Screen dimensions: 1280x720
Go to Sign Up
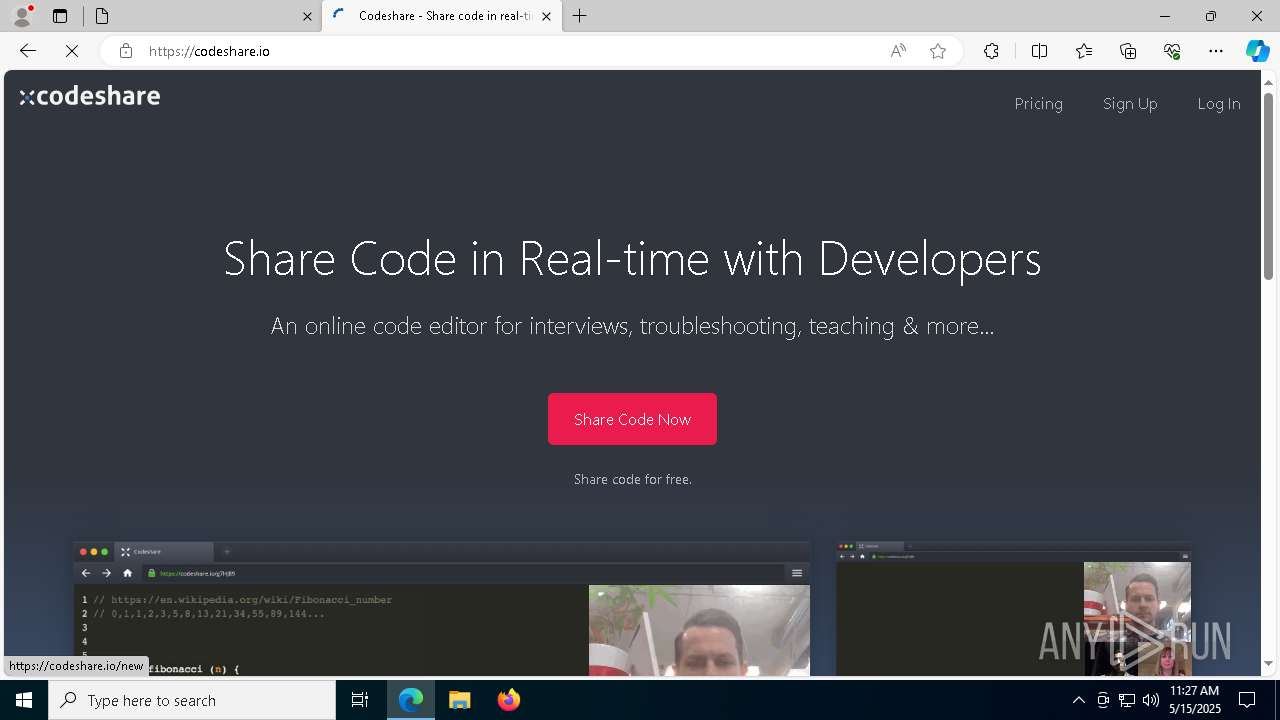point(1130,104)
